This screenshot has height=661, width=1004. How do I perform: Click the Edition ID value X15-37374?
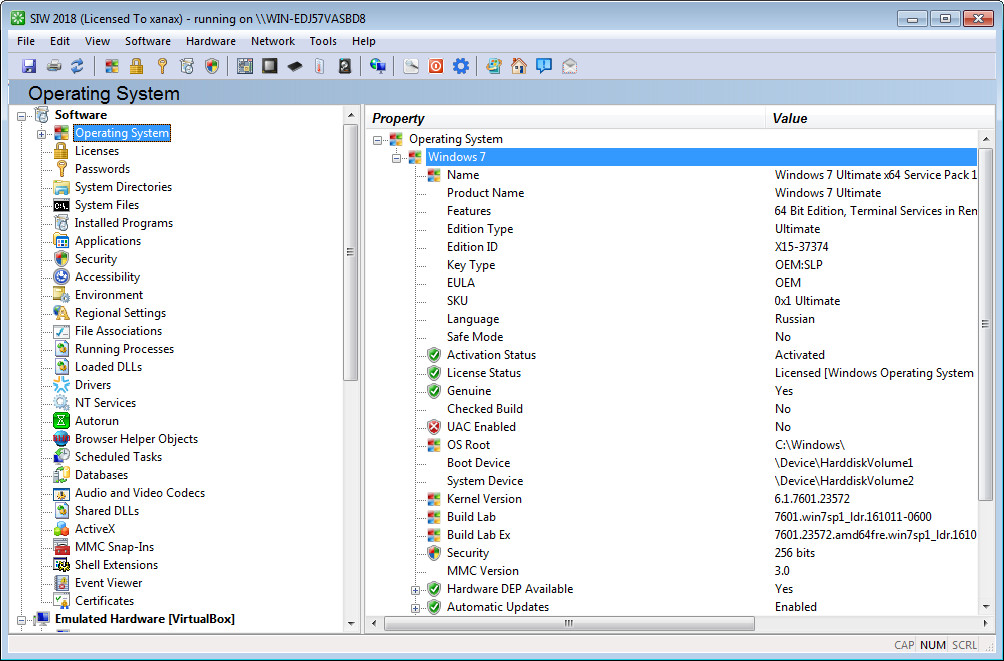click(801, 247)
